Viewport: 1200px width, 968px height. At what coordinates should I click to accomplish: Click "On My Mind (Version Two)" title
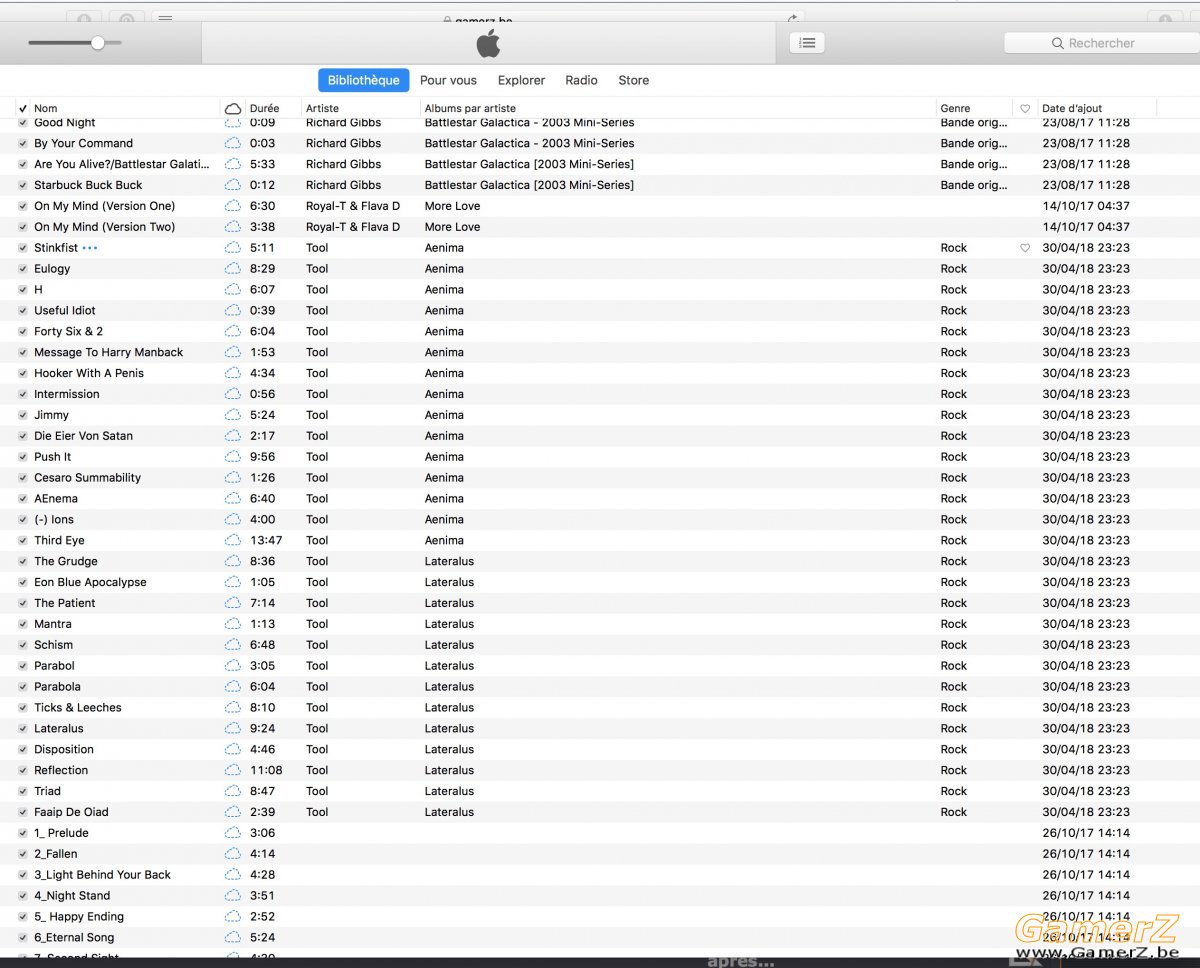pos(104,227)
